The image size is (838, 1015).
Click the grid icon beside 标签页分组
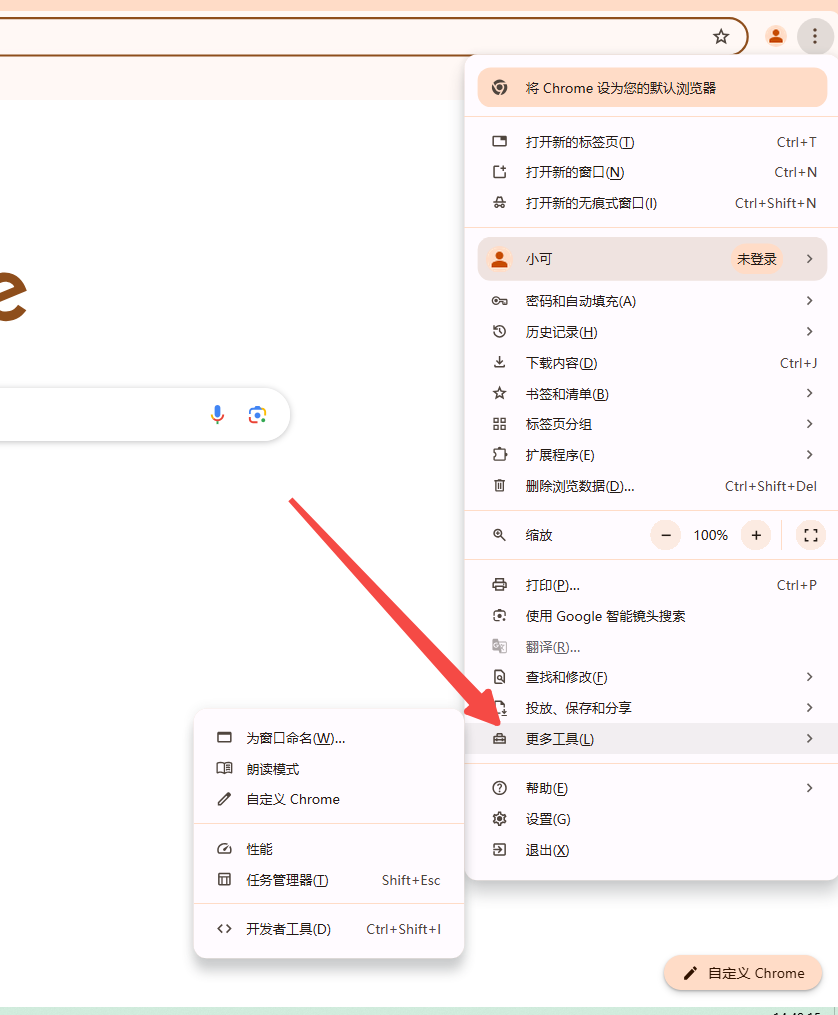pyautogui.click(x=500, y=424)
